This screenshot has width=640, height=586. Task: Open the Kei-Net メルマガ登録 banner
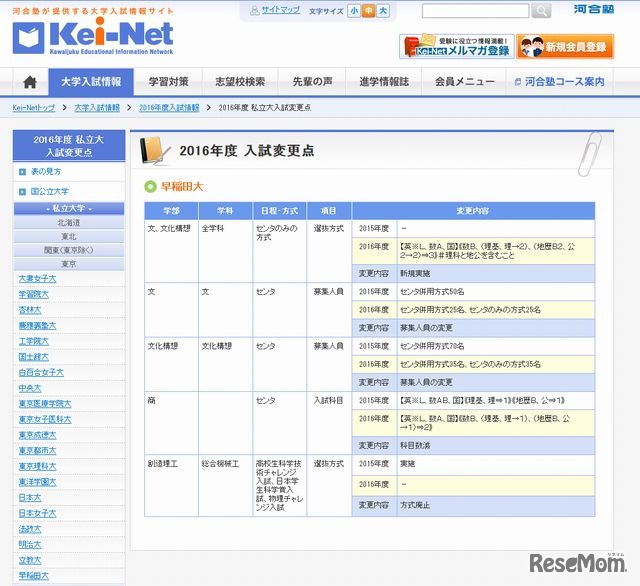(457, 46)
